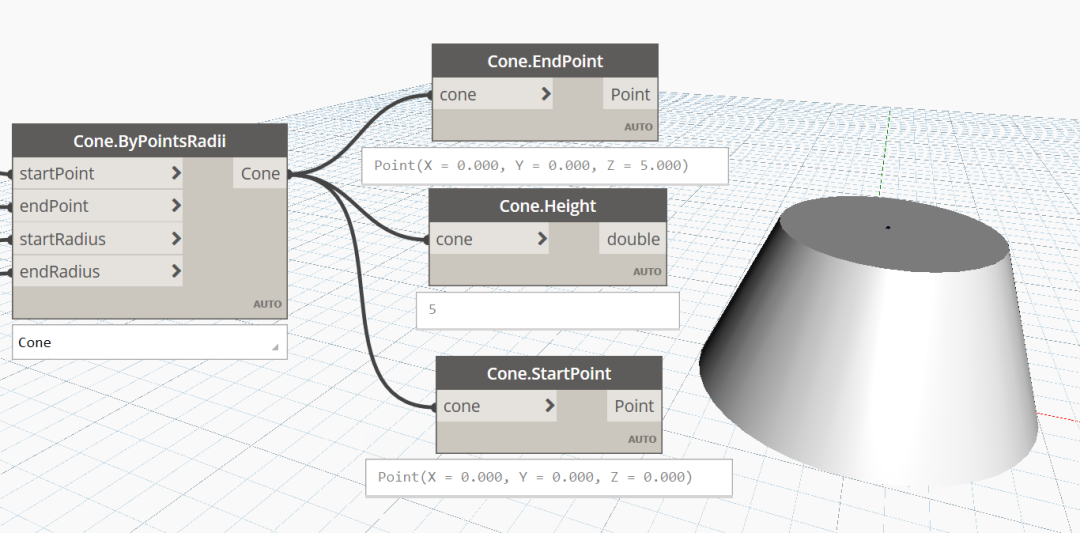Viewport: 1080px width, 533px height.
Task: Select the endPoint input port
Action: (98, 206)
